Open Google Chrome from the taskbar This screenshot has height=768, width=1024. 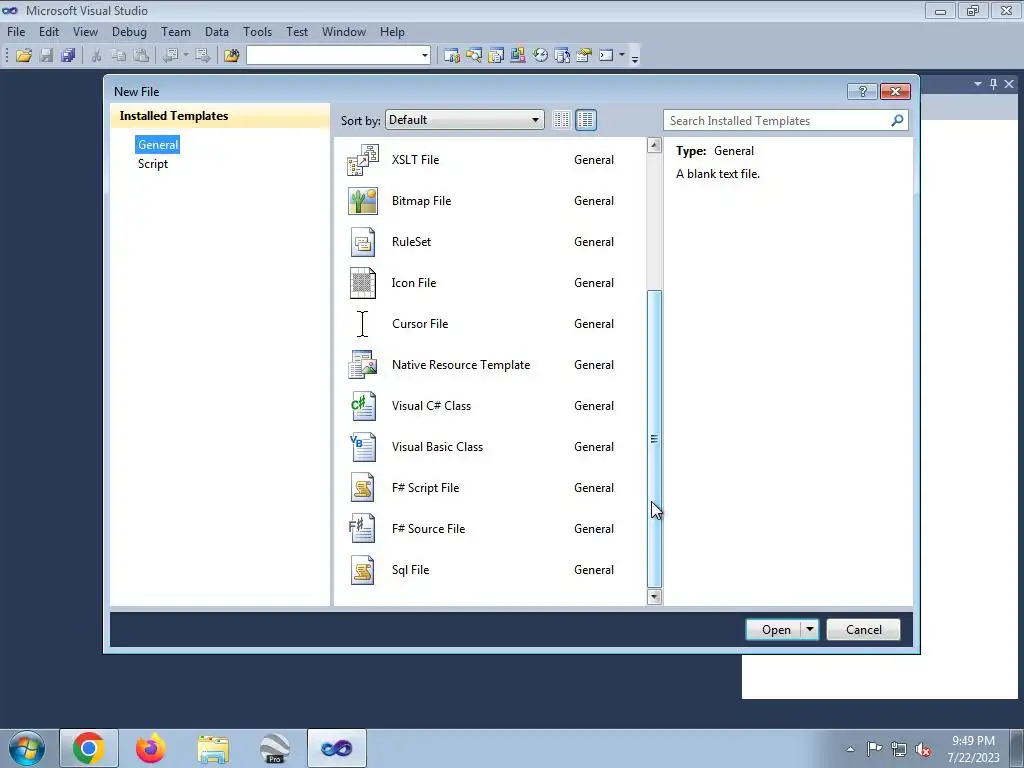pos(89,748)
